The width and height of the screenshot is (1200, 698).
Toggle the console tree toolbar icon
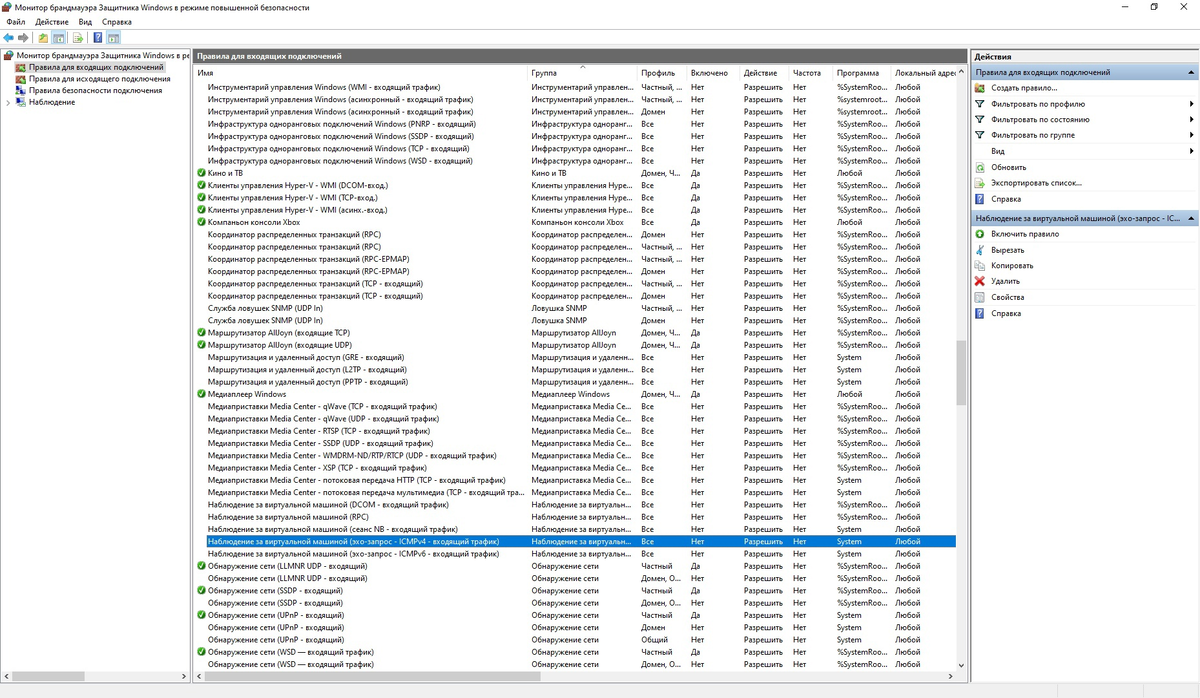(x=59, y=37)
